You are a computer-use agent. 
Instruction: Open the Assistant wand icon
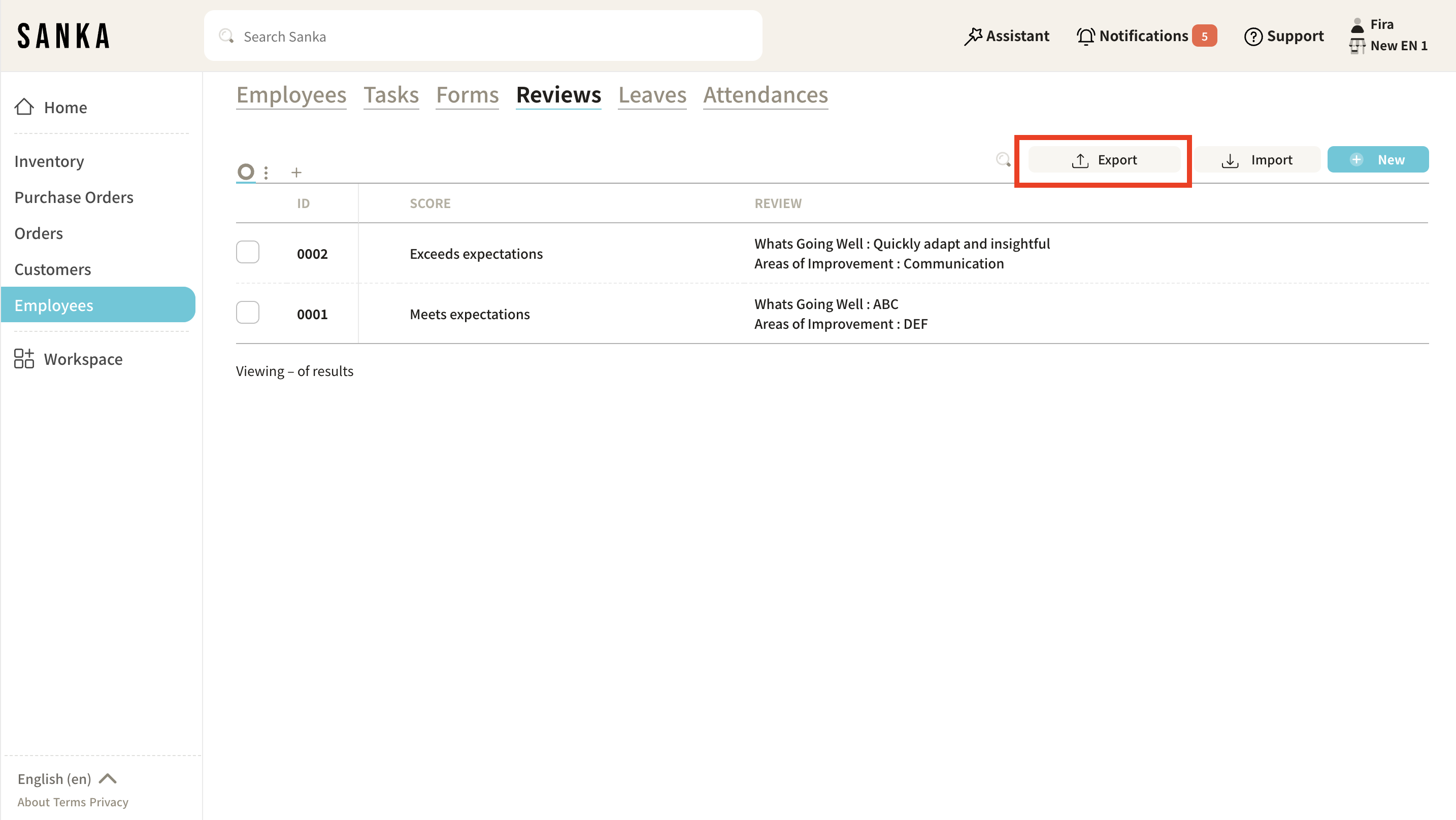coord(973,36)
